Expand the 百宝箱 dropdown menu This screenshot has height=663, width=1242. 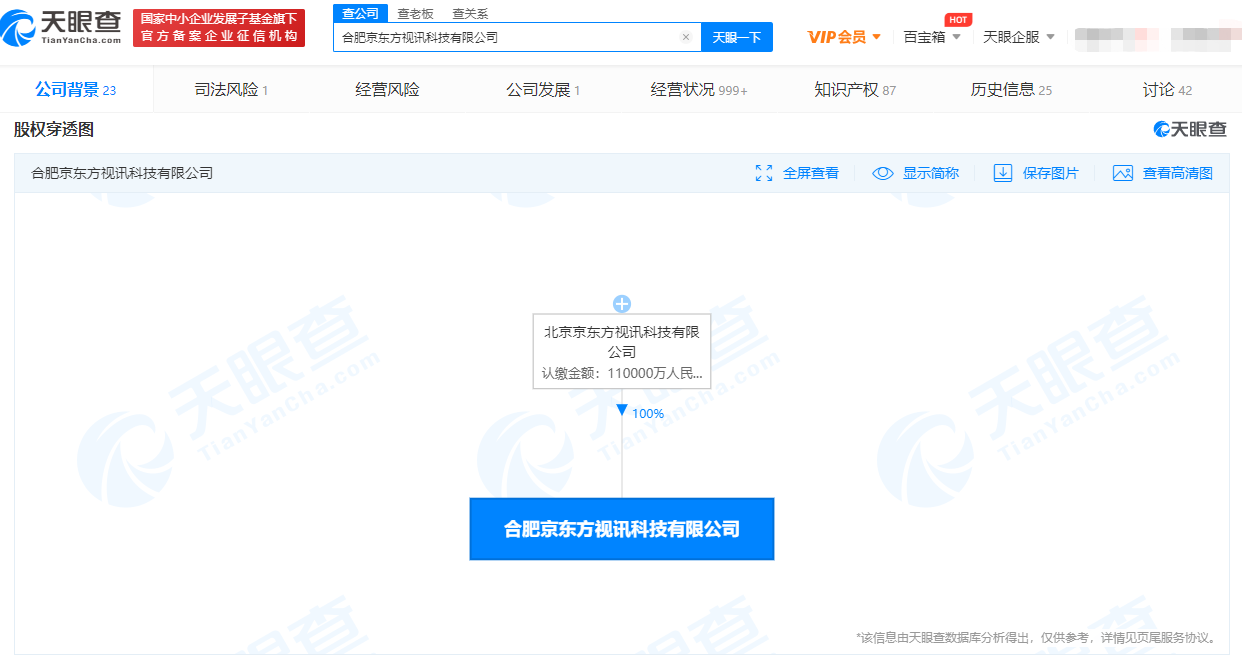[x=931, y=37]
